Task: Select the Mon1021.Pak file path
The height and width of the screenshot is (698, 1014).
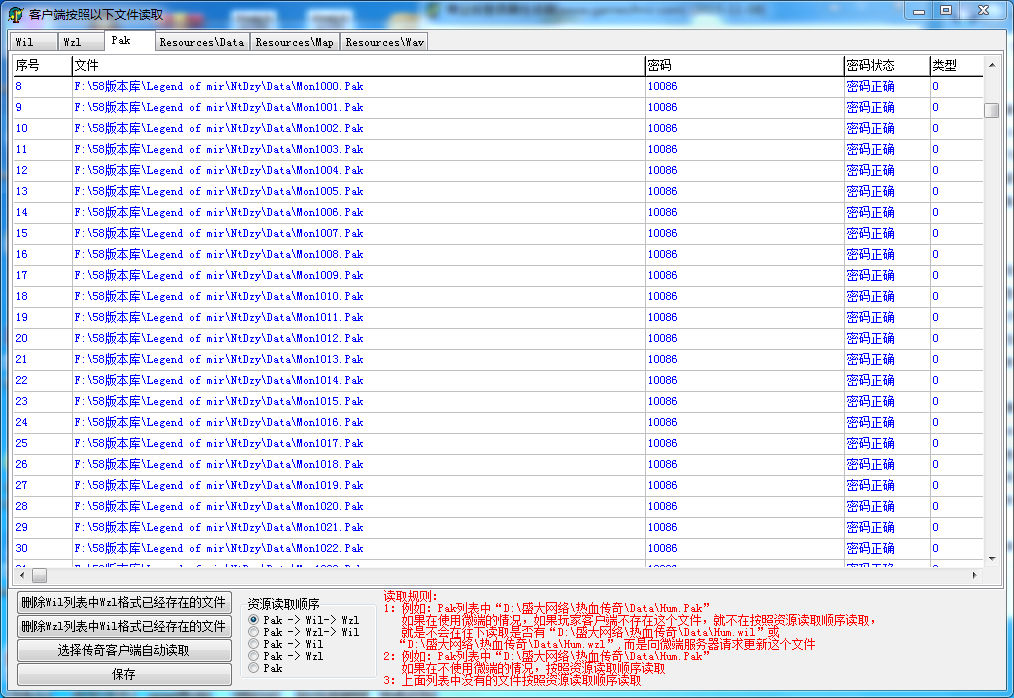Action: click(219, 528)
